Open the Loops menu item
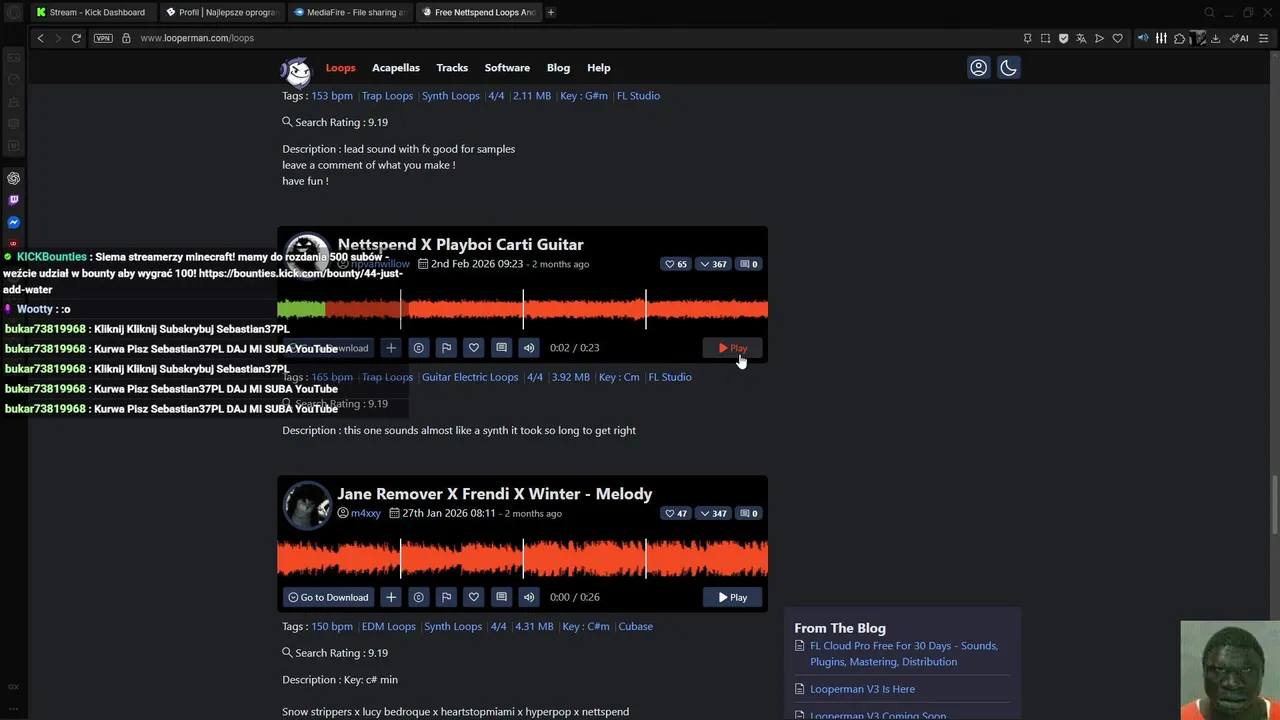1280x720 pixels. point(340,68)
